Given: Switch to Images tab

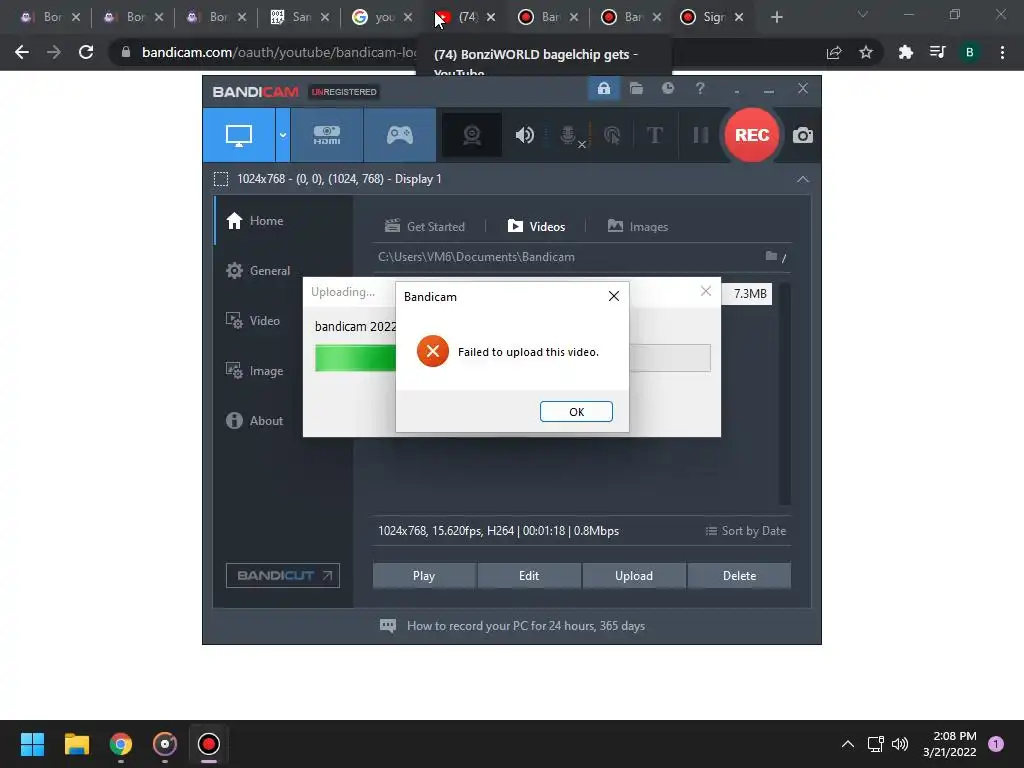Looking at the screenshot, I should pos(638,227).
